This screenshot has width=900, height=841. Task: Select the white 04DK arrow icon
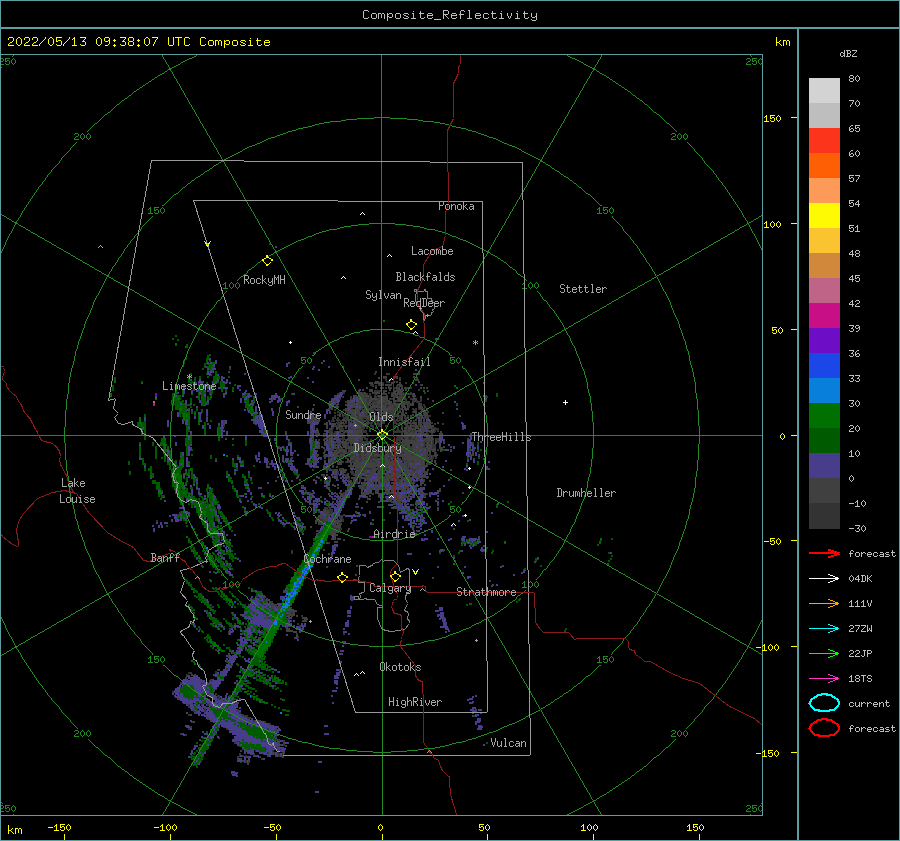824,578
